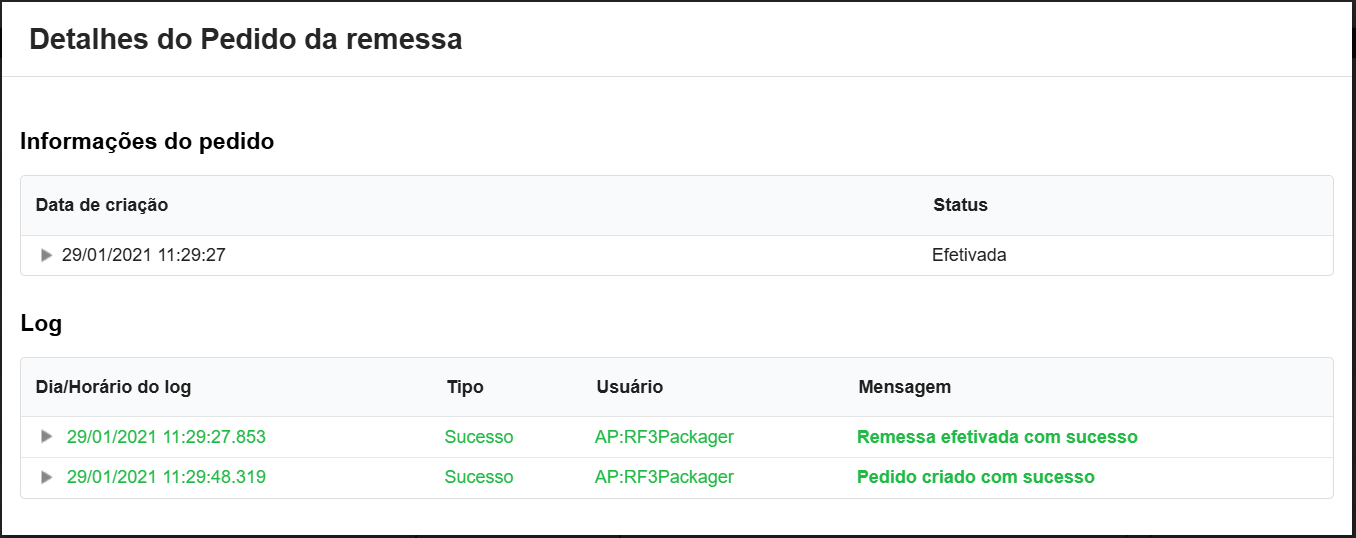Screen dimensions: 1356x538
Task: Click the Mensagem column header
Action: click(x=904, y=387)
